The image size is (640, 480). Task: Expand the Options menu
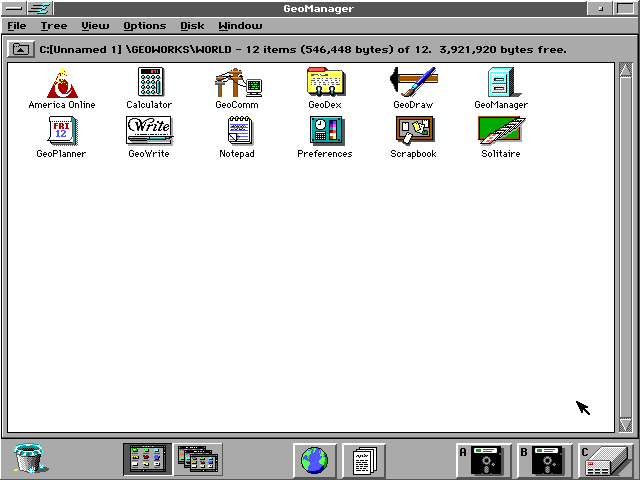(144, 26)
